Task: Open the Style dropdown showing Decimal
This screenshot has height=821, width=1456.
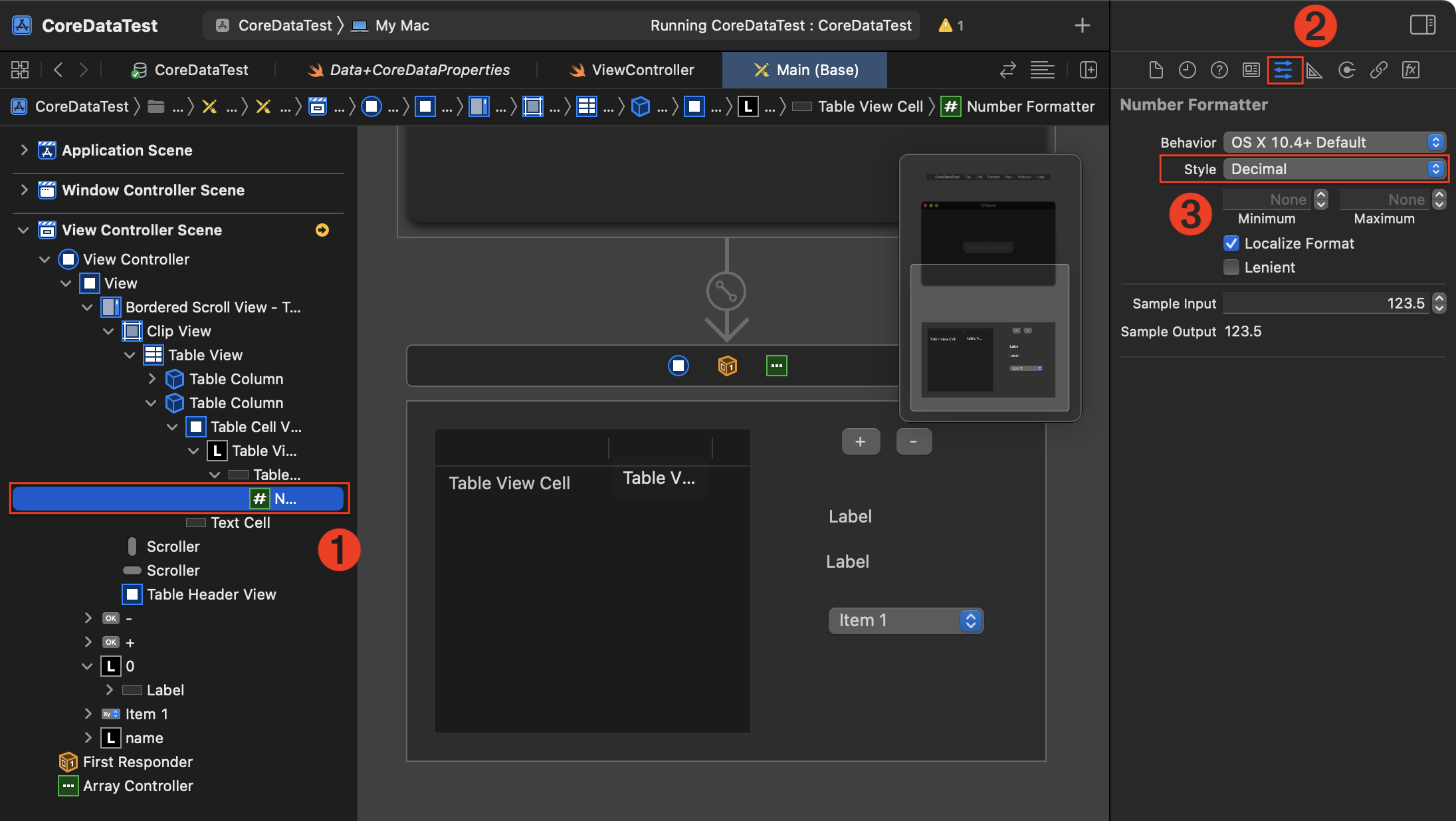Action: pos(1334,169)
